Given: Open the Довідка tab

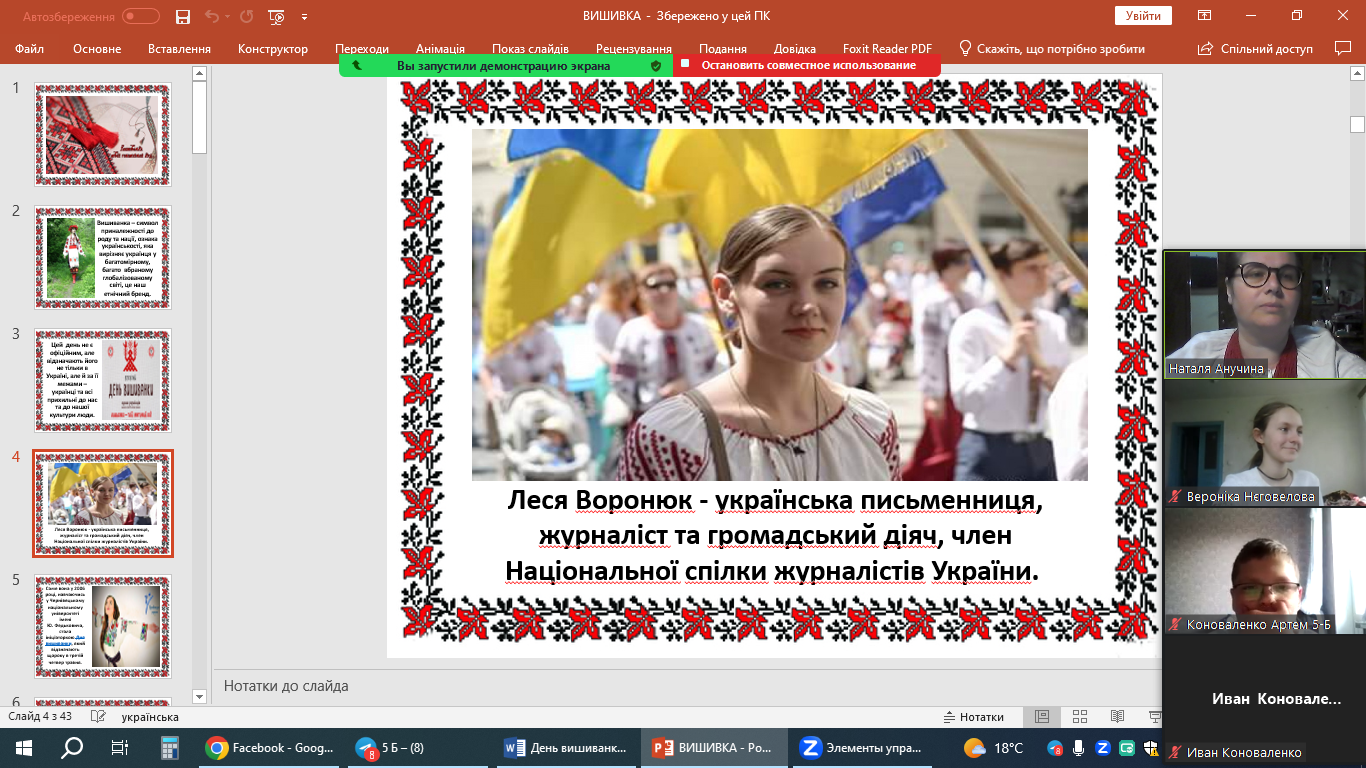Looking at the screenshot, I should pos(795,48).
